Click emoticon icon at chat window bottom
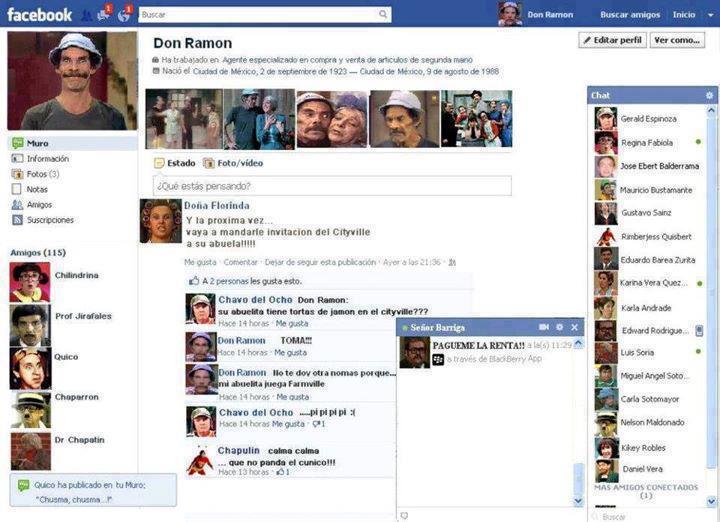720x522 pixels. coord(404,516)
